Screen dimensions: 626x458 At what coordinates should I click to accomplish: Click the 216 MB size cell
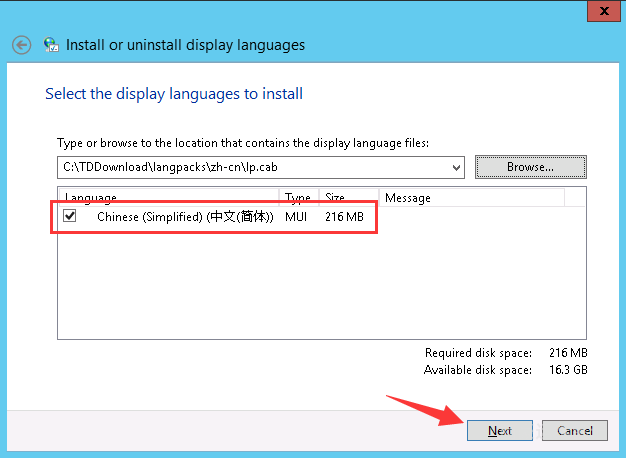click(345, 216)
